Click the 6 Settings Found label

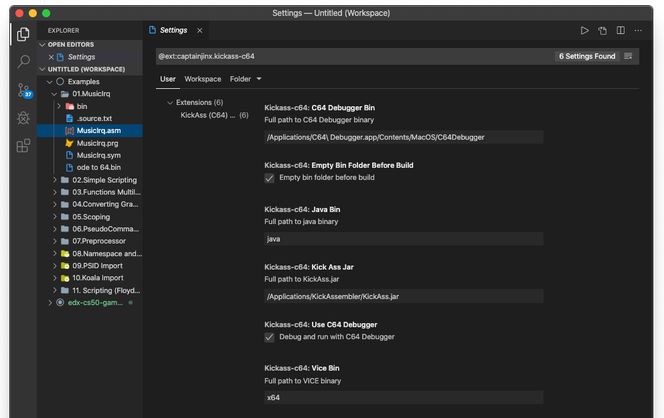coord(587,56)
